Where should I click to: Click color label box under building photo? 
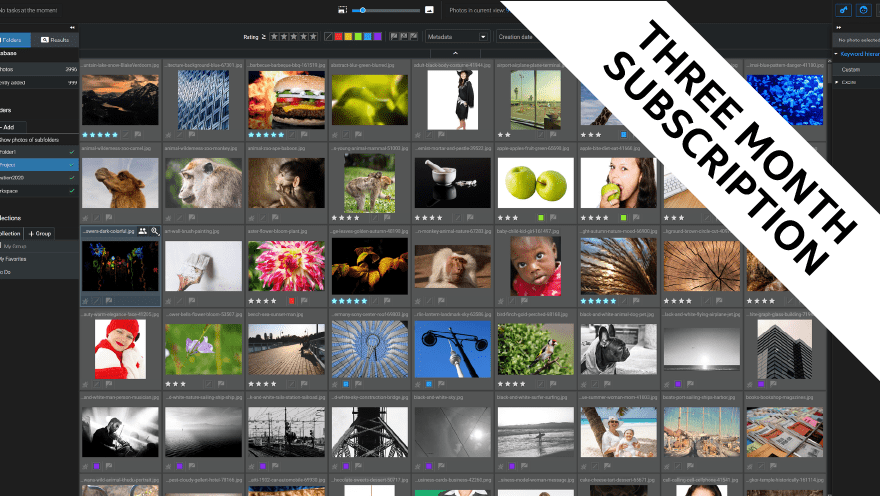click(761, 384)
